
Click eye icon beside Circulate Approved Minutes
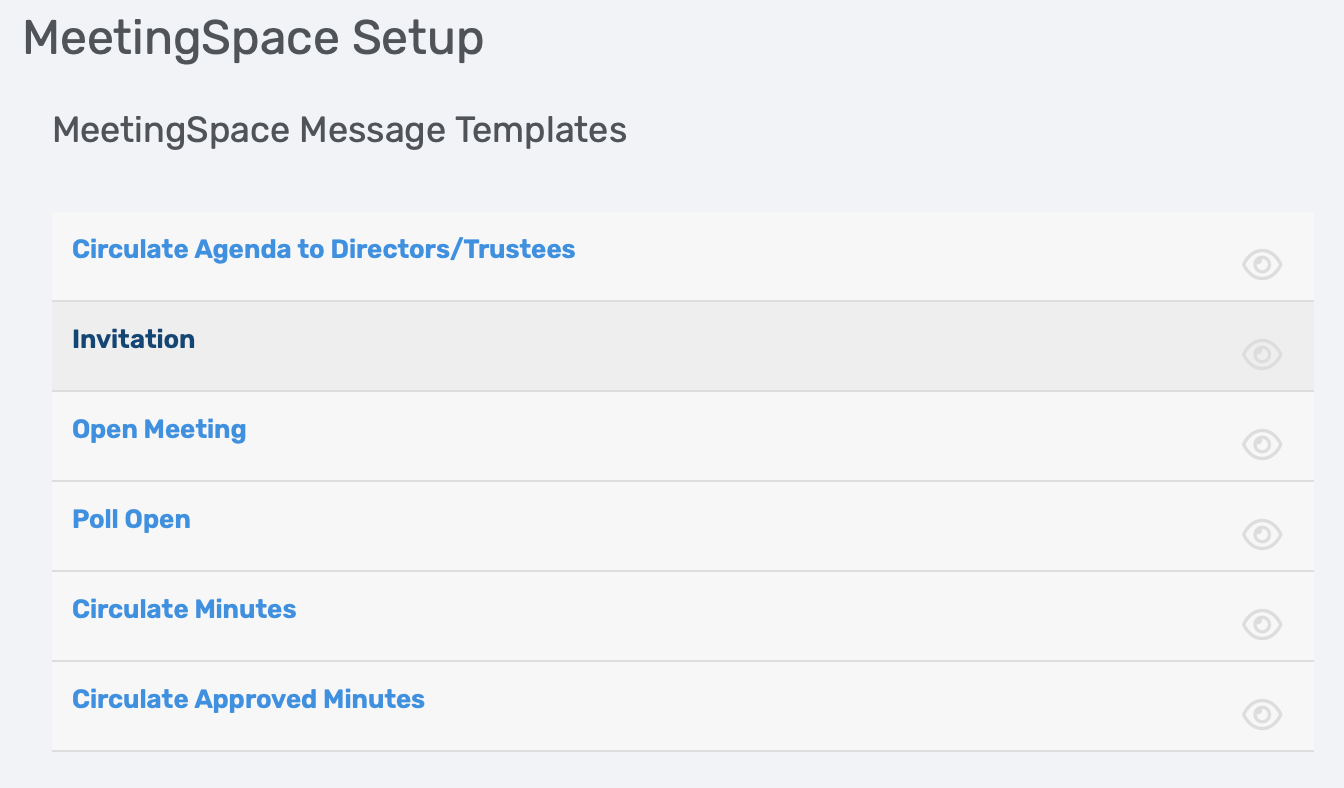(1262, 714)
